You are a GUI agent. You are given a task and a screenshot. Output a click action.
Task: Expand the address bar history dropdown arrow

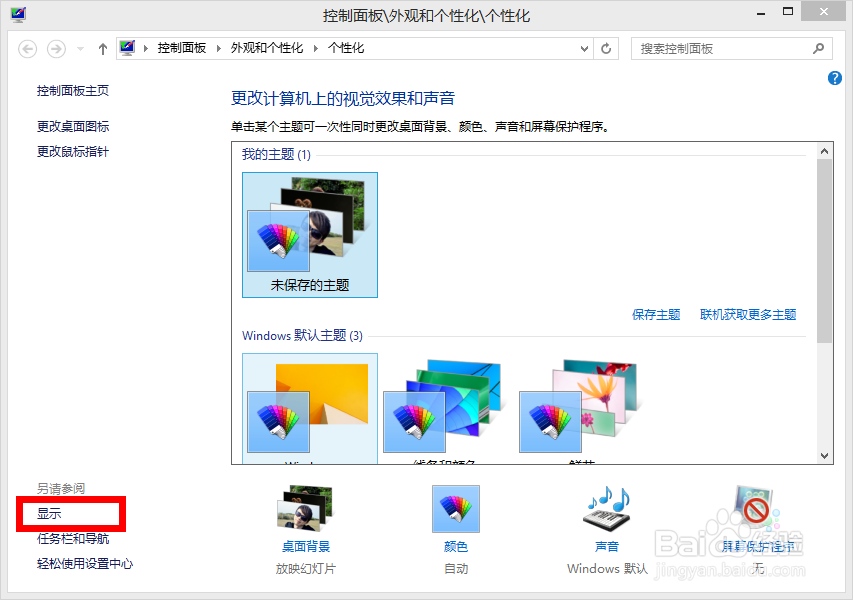(583, 48)
